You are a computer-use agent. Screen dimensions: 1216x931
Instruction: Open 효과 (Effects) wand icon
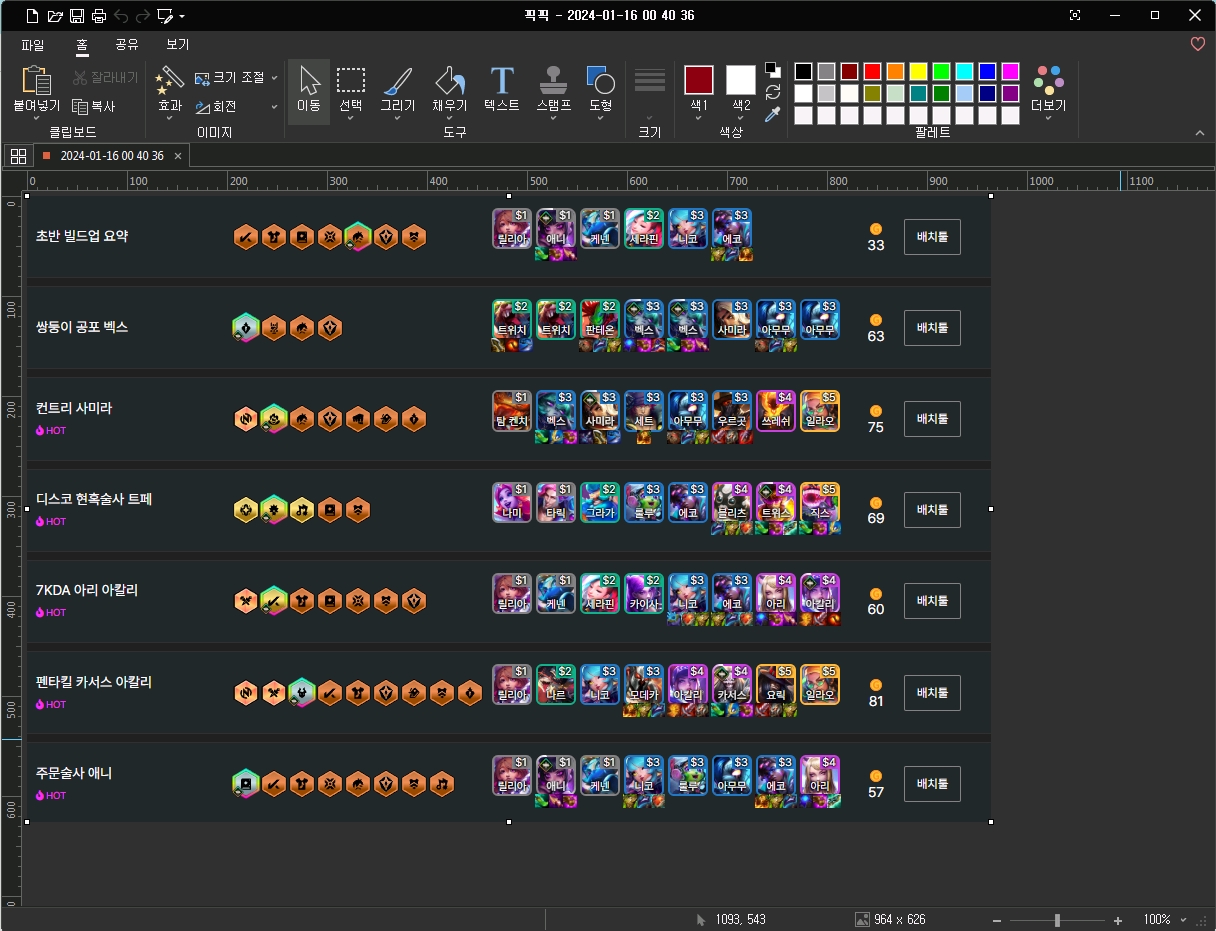(170, 79)
